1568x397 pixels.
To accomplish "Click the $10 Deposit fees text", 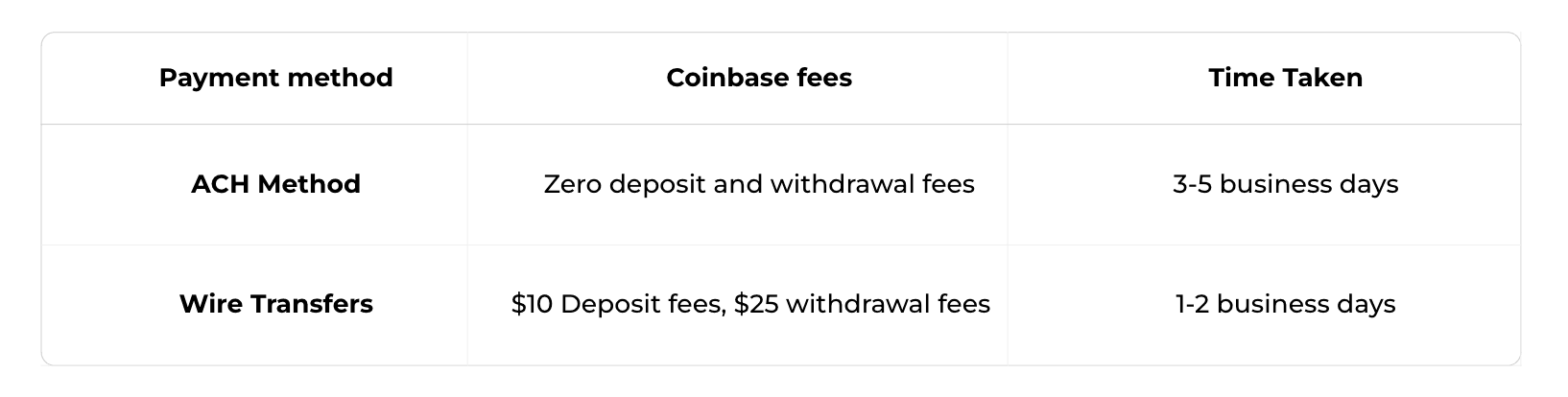I will [x=616, y=304].
